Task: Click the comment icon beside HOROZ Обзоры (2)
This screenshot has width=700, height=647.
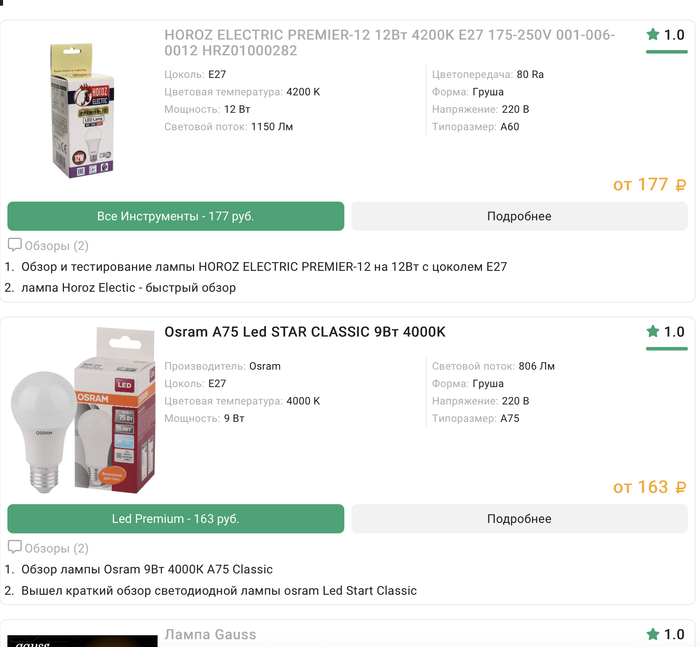Action: [x=15, y=245]
